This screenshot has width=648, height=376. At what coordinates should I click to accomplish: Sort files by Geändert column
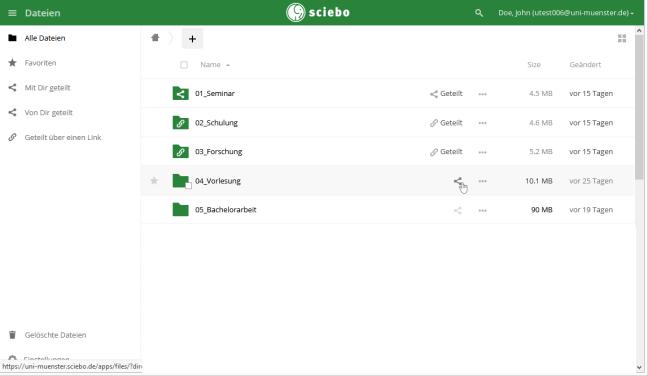[585, 64]
